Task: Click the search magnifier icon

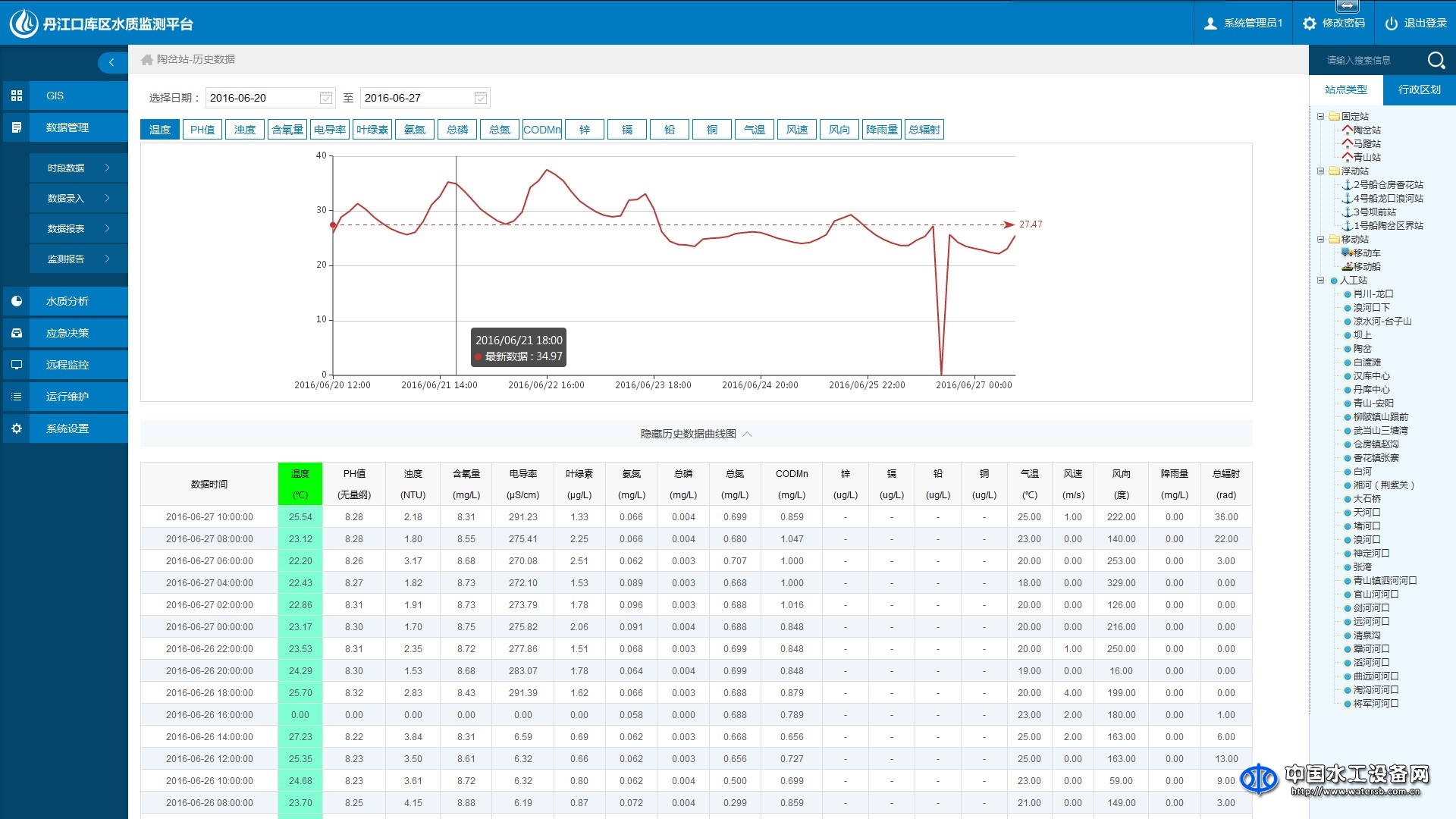Action: point(1436,60)
